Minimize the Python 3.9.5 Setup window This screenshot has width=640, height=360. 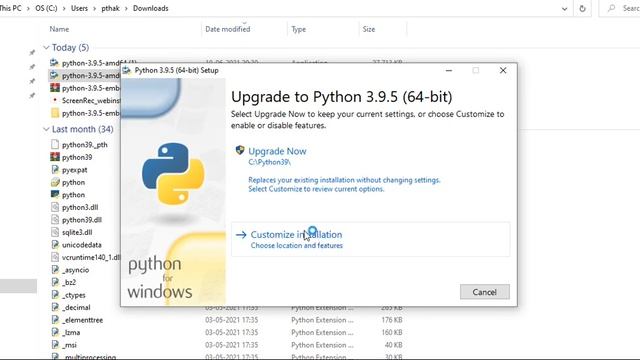(x=449, y=71)
